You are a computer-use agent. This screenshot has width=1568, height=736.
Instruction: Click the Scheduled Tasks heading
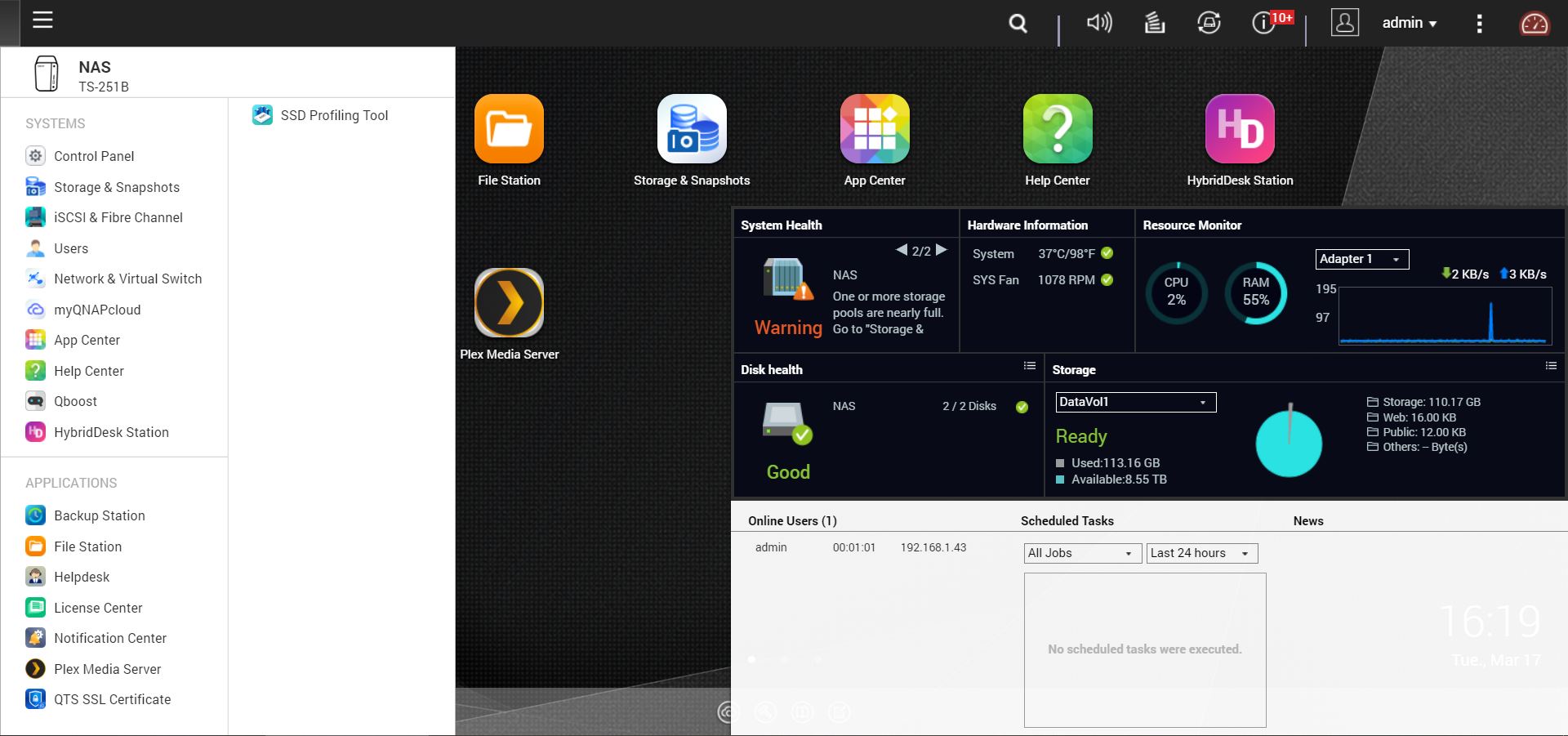click(x=1067, y=521)
